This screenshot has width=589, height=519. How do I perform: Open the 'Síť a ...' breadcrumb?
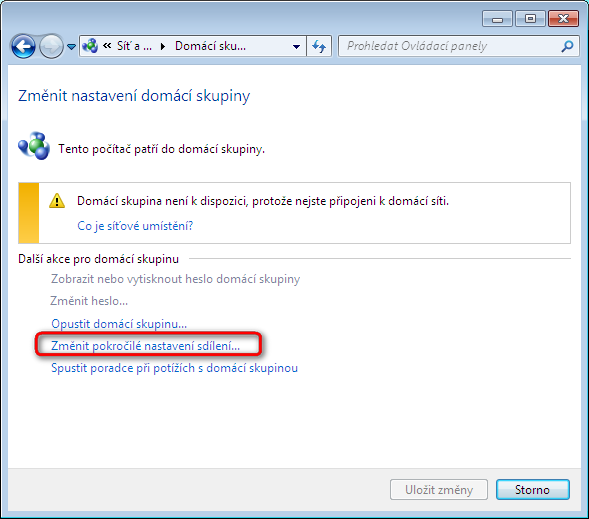(134, 46)
